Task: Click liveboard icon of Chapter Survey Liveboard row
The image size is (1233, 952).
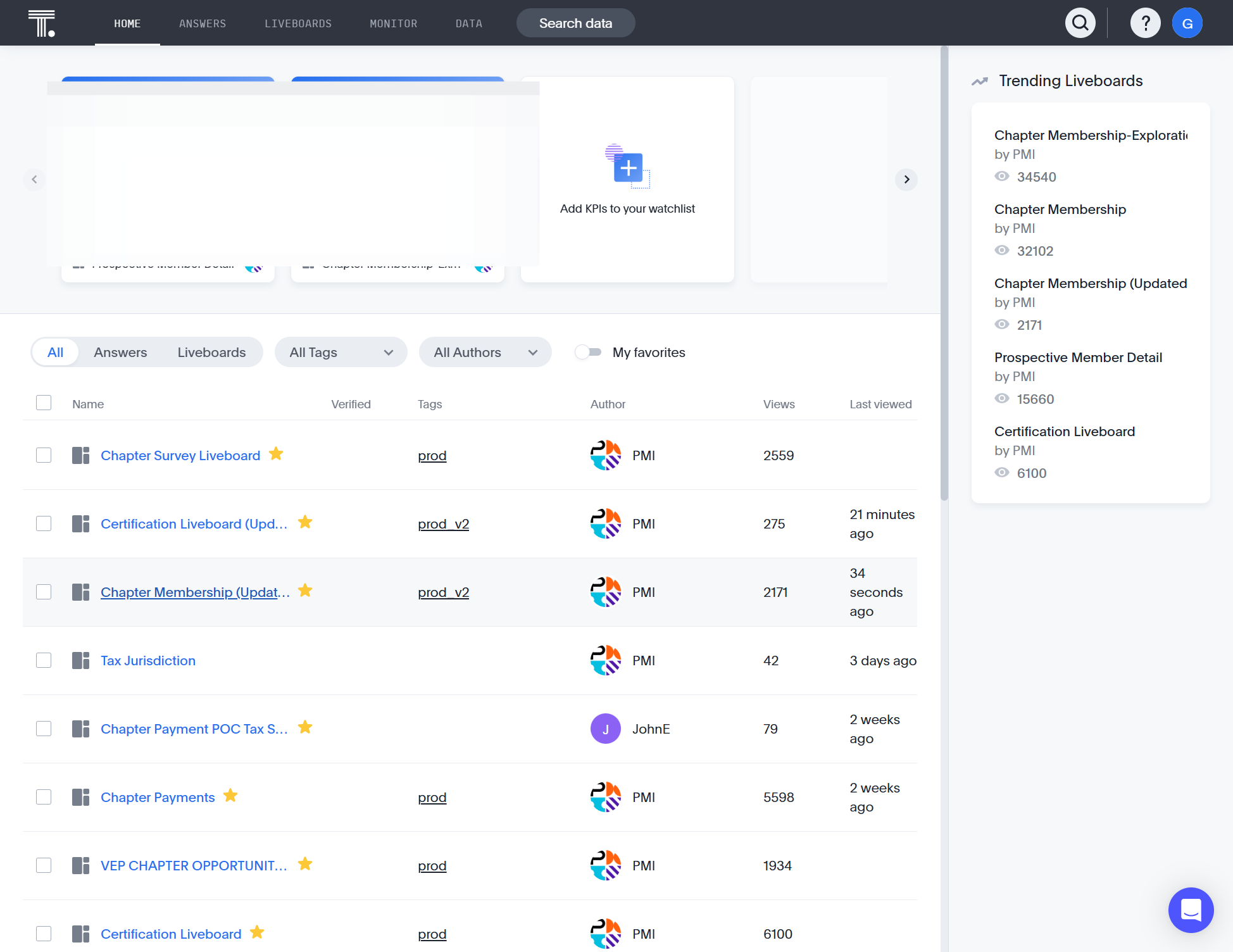Action: point(80,455)
